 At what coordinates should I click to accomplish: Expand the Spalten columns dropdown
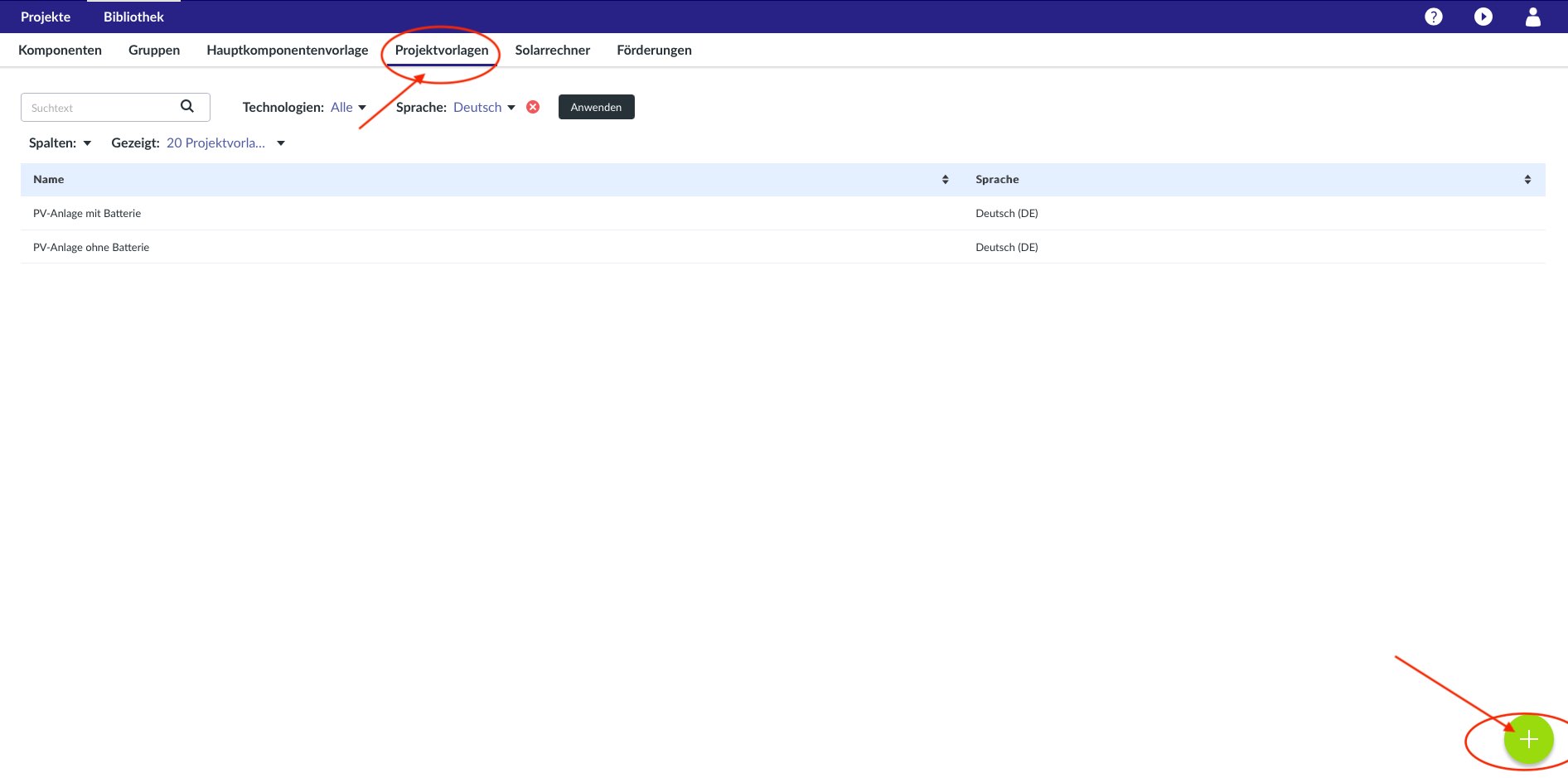point(60,143)
